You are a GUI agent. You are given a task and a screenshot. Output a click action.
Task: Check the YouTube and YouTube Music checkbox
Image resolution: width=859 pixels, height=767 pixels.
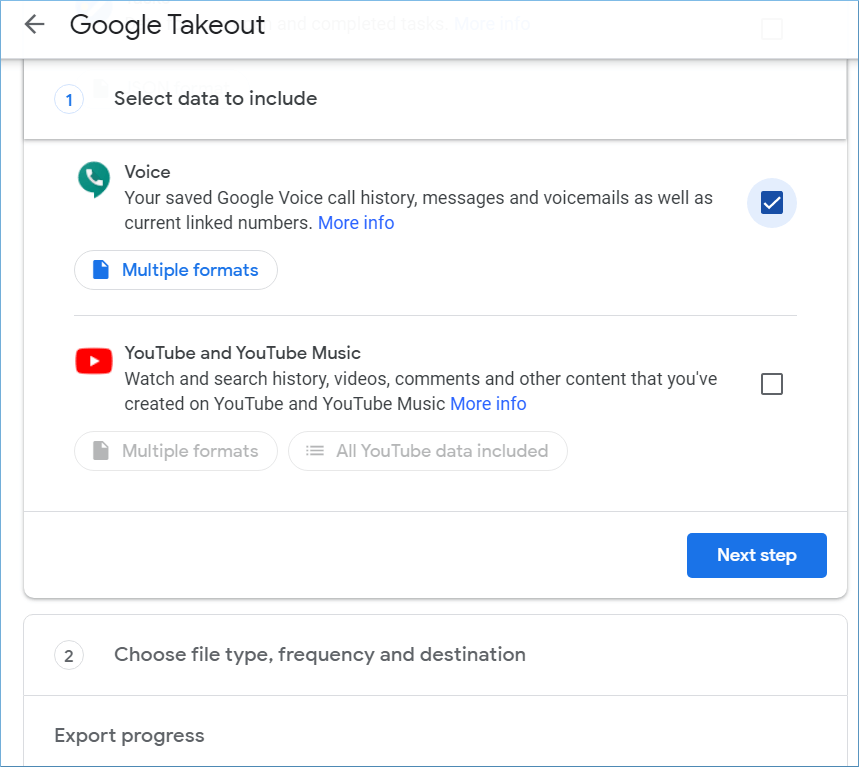771,384
